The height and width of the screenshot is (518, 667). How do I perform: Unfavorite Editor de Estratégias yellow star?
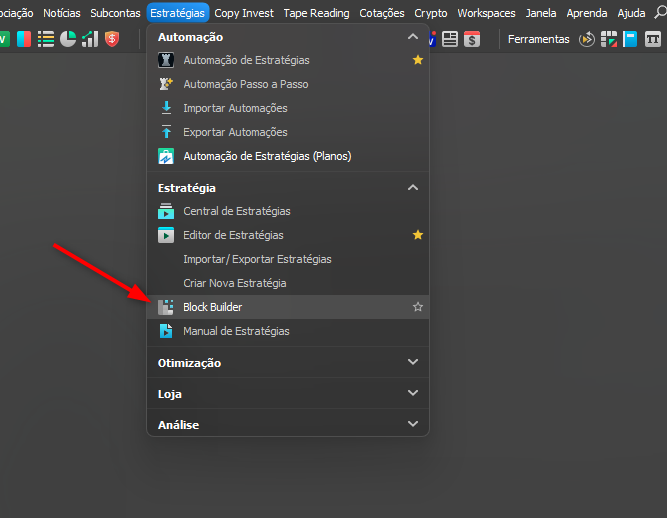[x=418, y=235]
